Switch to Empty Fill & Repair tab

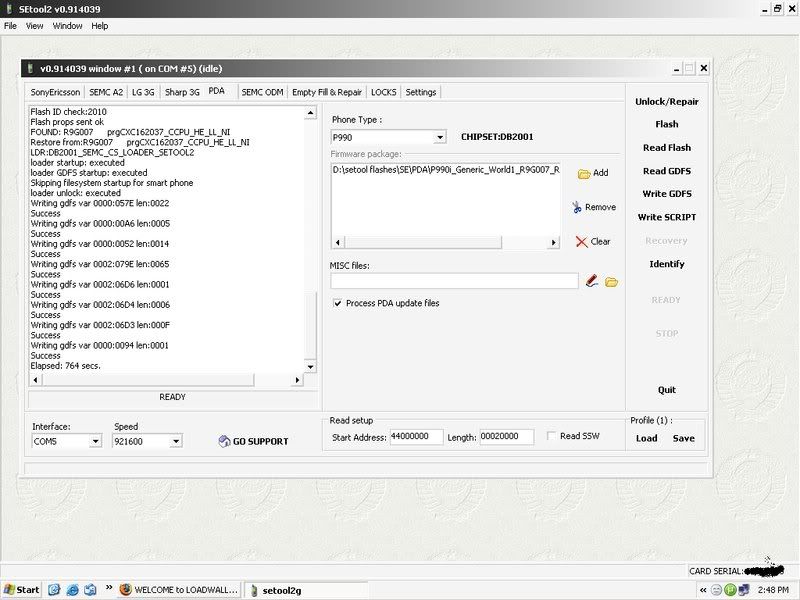pyautogui.click(x=327, y=92)
